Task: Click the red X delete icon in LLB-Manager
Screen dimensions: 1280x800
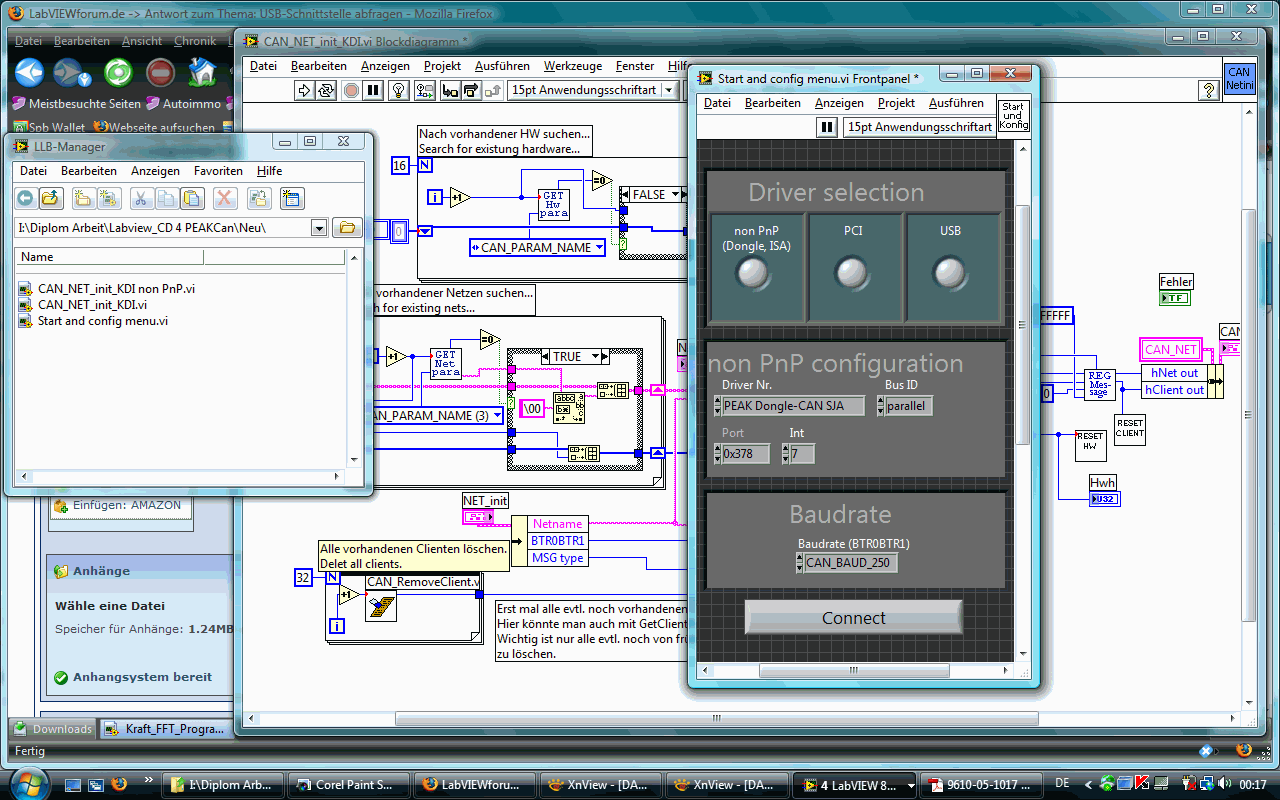Action: pos(225,198)
